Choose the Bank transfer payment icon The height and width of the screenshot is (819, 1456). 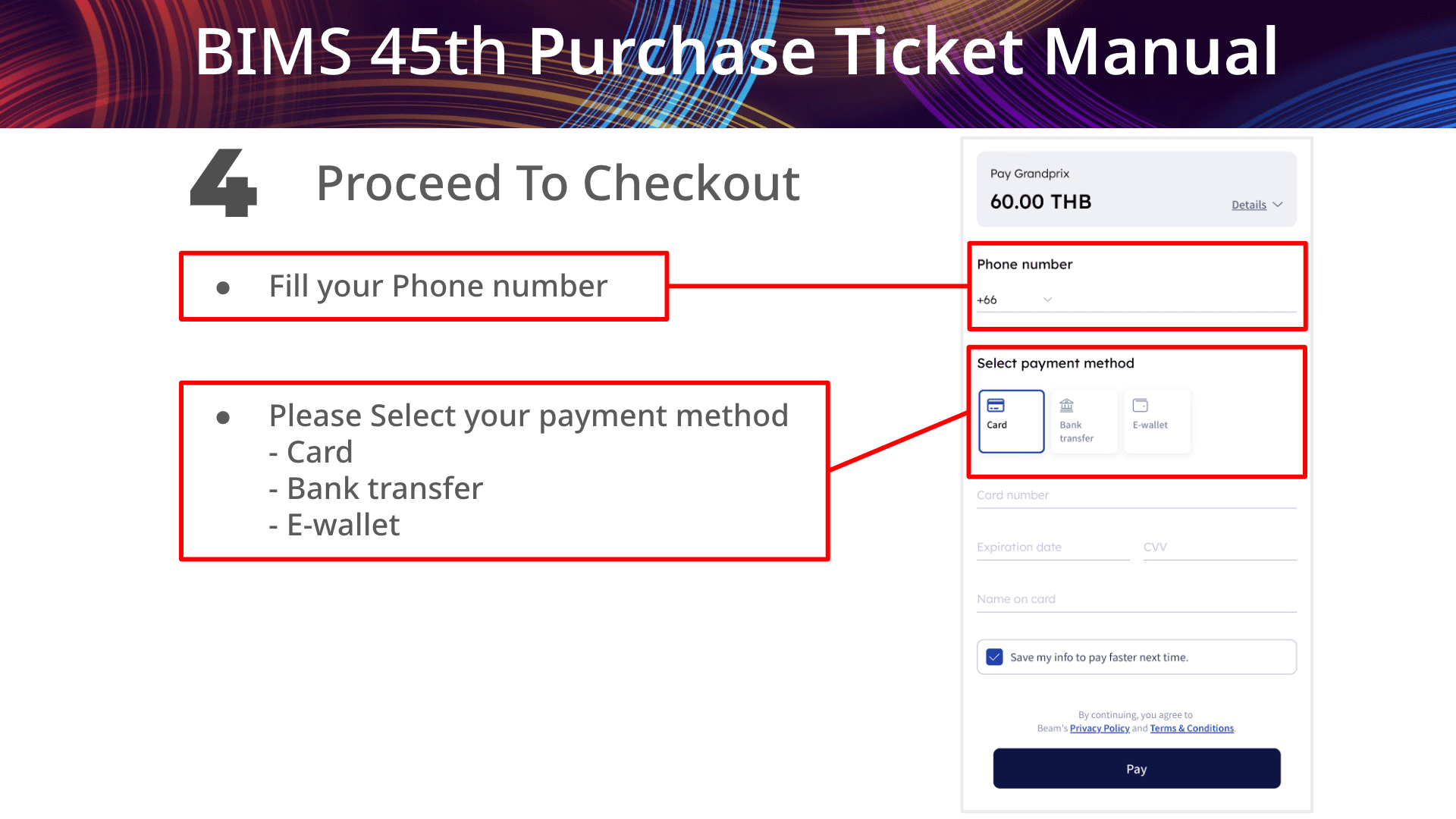1084,421
